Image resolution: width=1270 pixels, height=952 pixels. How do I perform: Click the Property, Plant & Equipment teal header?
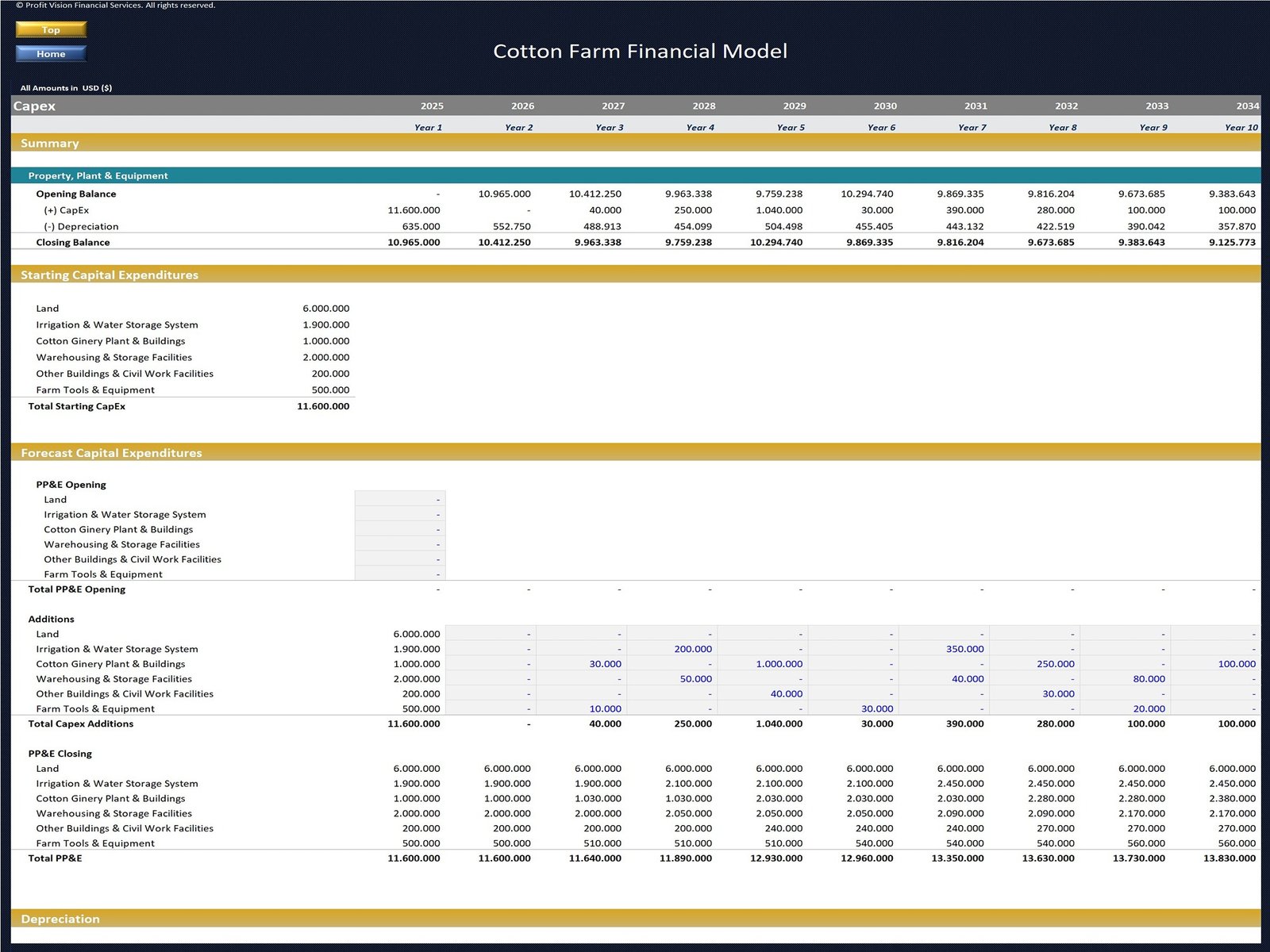98,176
